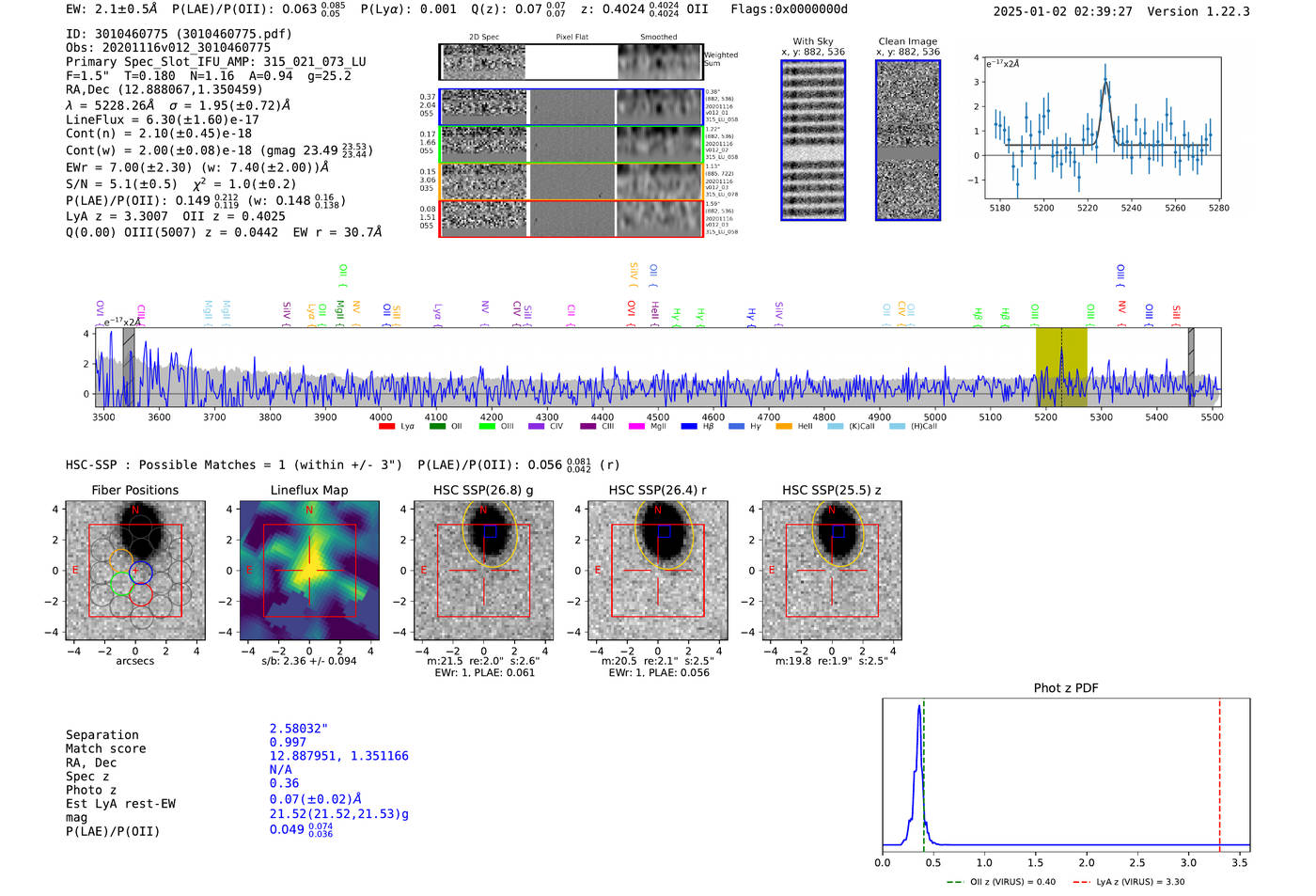Click the yellow highlighted region in spectrum

(1061, 368)
